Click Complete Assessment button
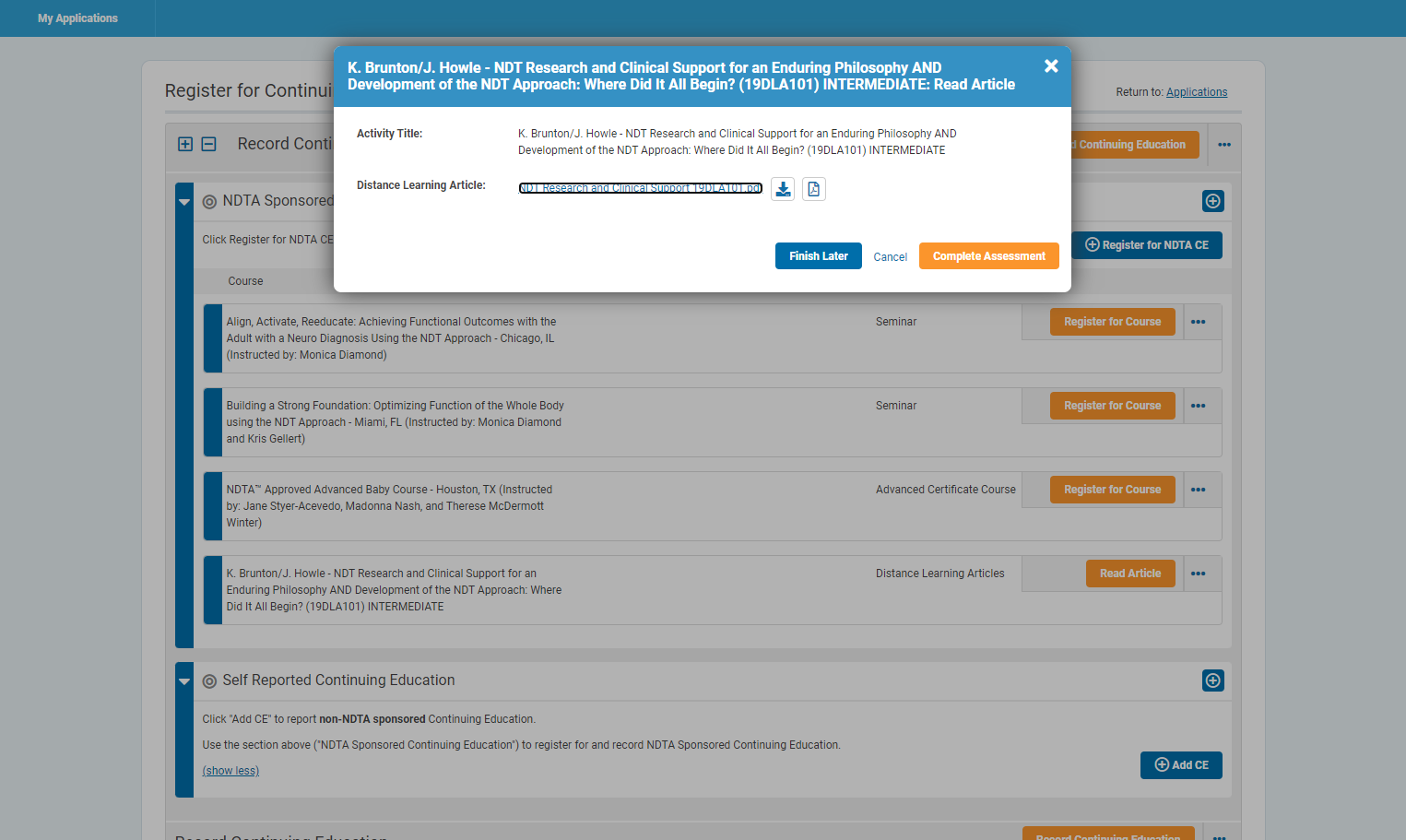1406x840 pixels. point(989,256)
